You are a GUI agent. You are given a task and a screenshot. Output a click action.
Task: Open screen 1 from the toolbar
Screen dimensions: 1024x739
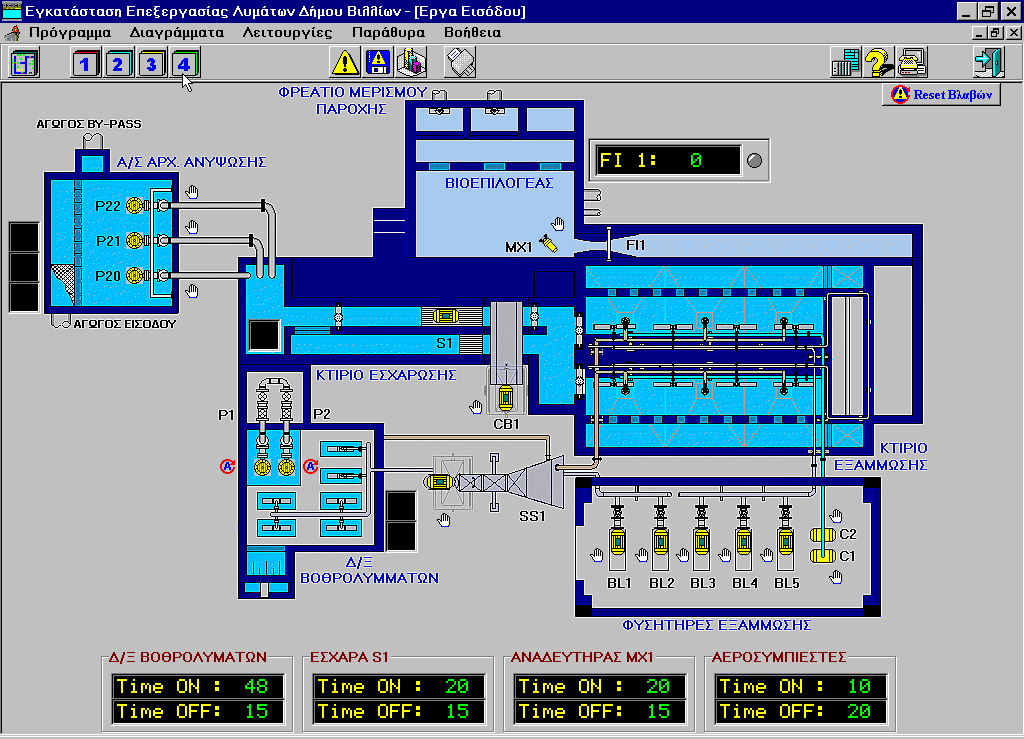click(x=85, y=63)
